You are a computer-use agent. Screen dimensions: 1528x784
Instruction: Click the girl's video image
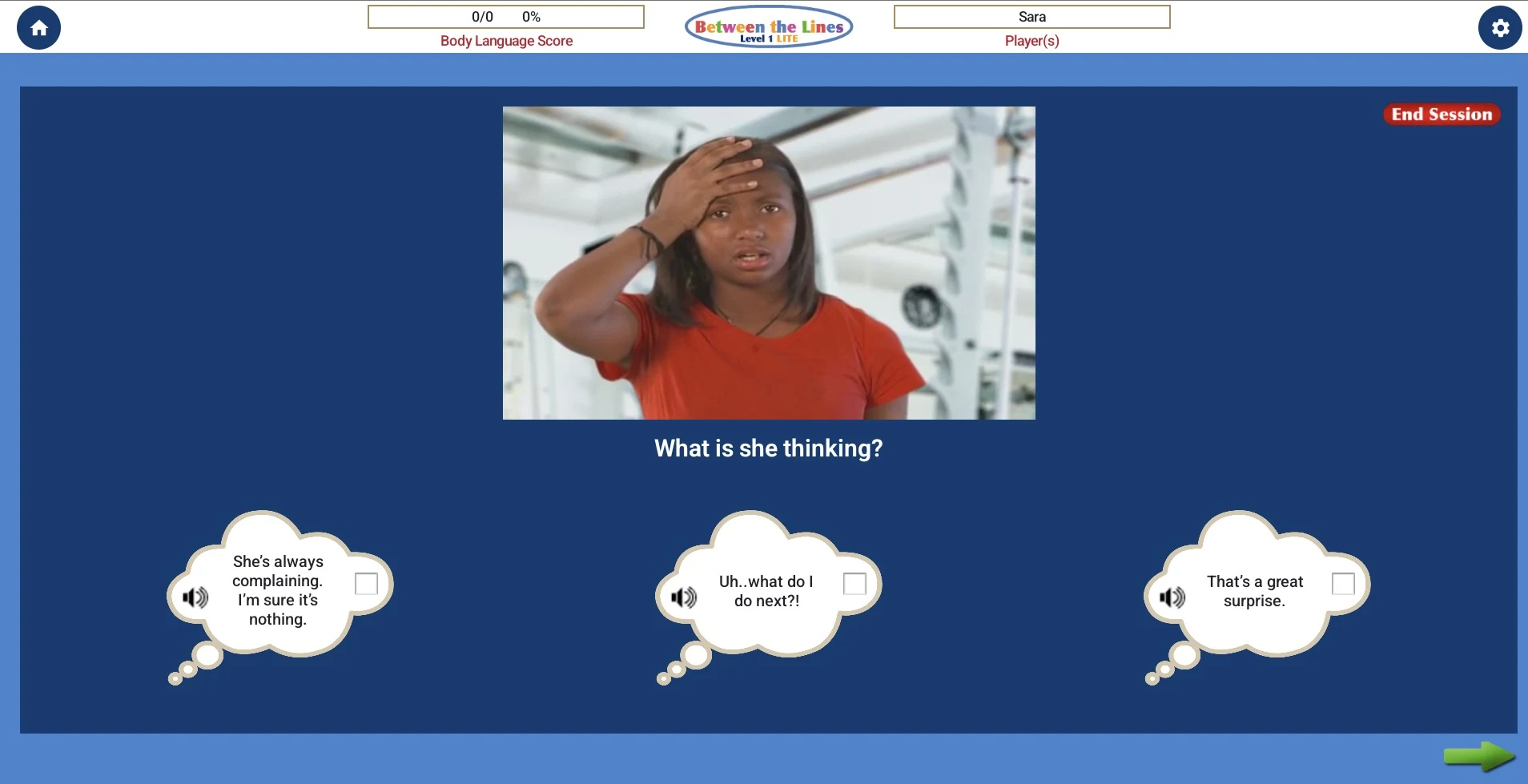point(769,263)
